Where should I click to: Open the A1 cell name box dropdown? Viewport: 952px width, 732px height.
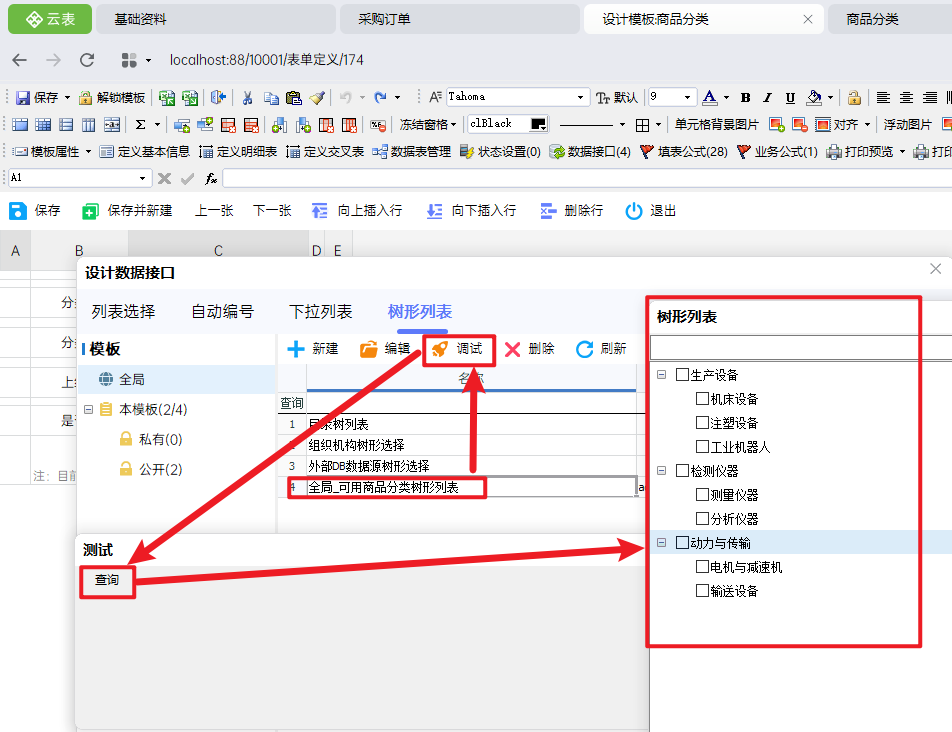click(143, 178)
